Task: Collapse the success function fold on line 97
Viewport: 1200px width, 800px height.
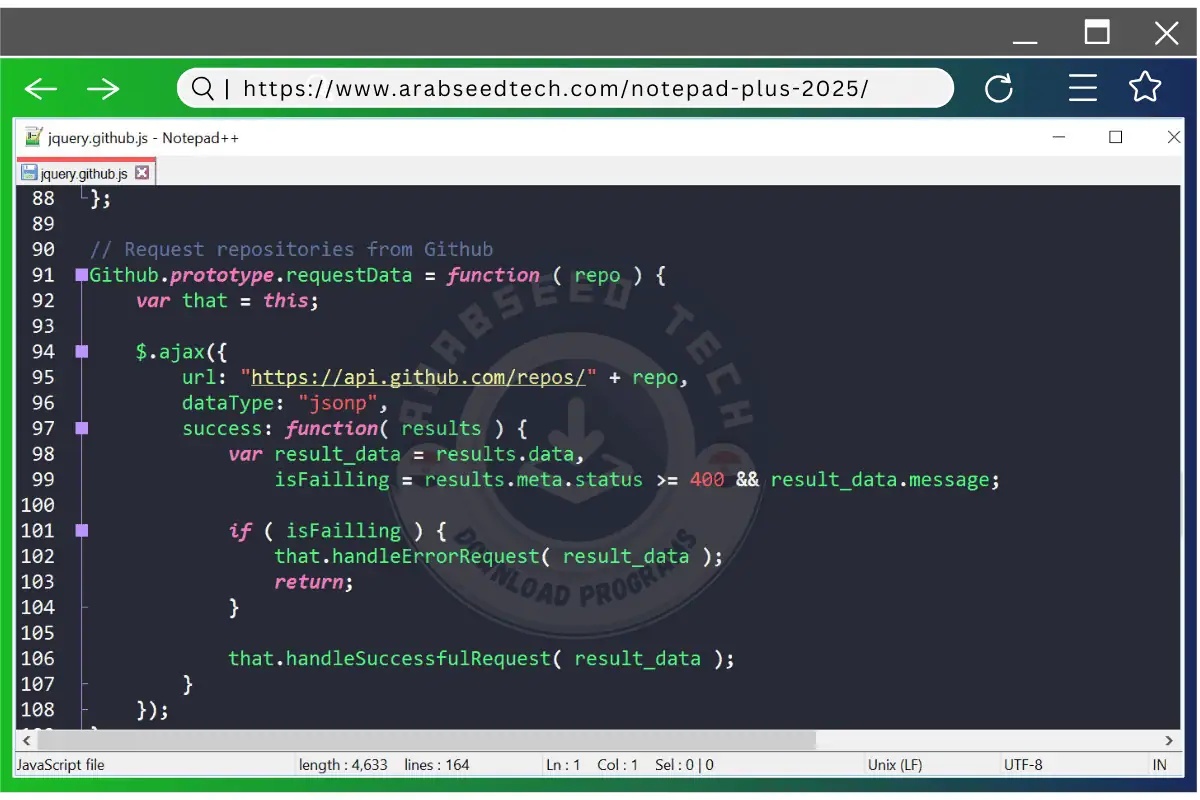Action: click(82, 429)
